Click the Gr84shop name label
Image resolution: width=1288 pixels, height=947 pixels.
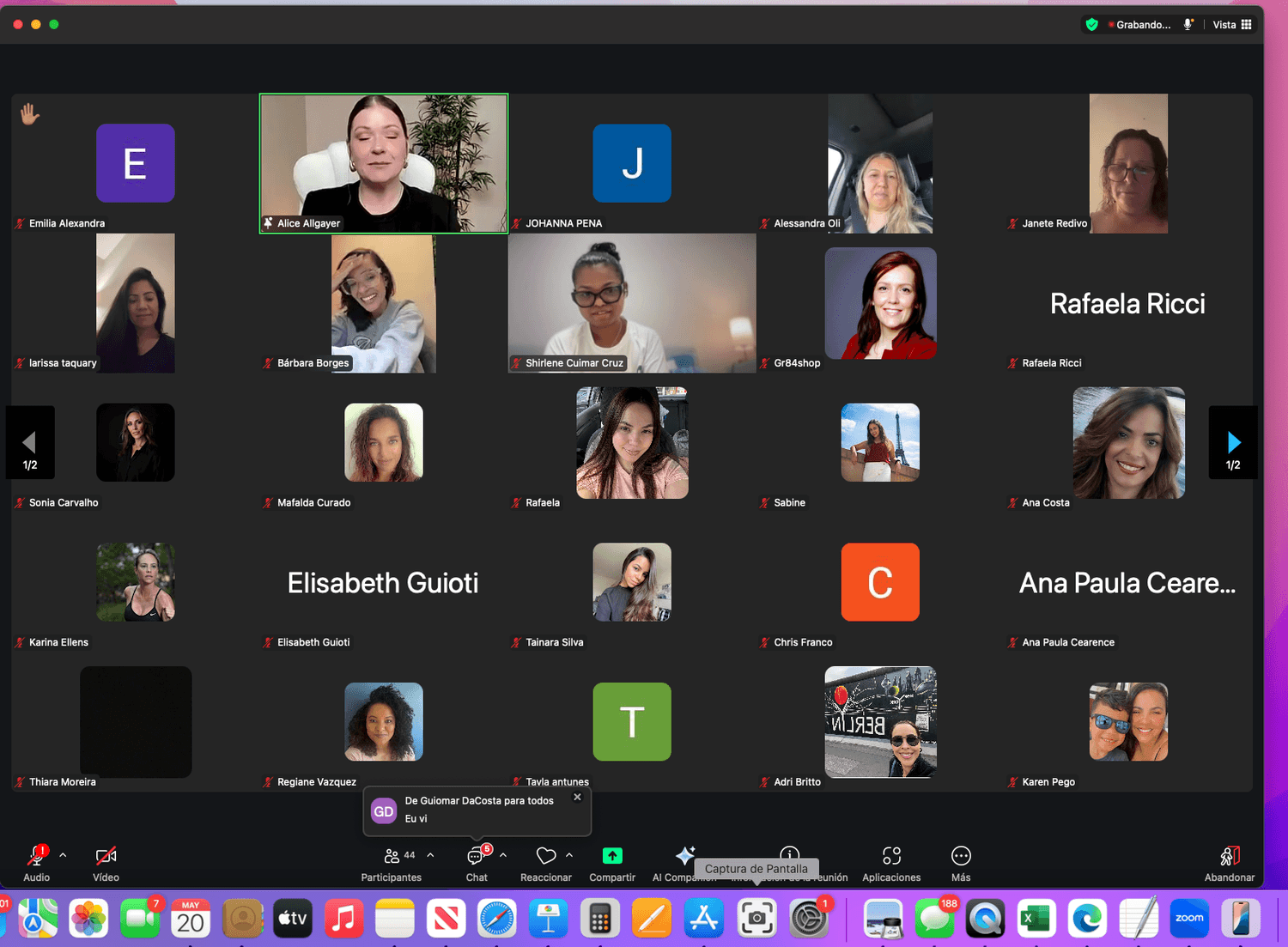pos(797,363)
